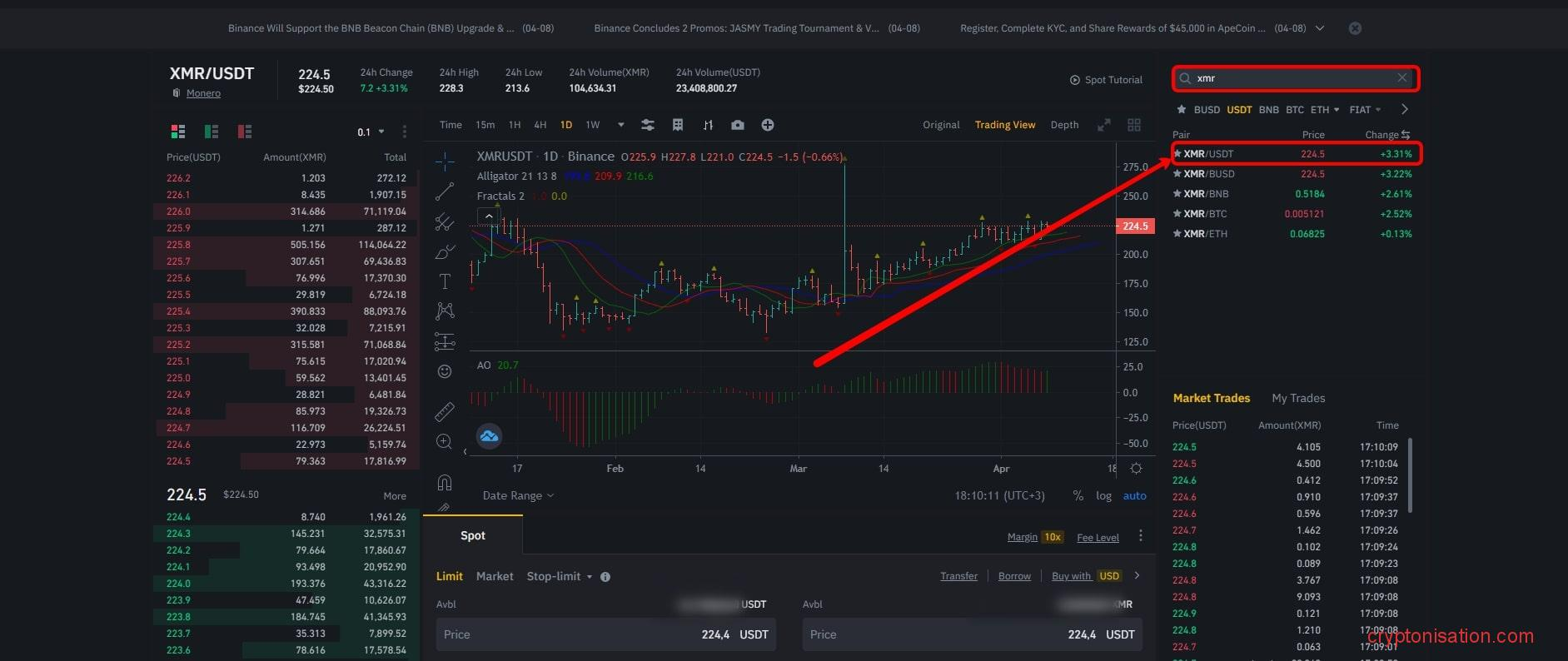Toggle magnet mode on chart
This screenshot has height=661, width=1568.
[445, 482]
